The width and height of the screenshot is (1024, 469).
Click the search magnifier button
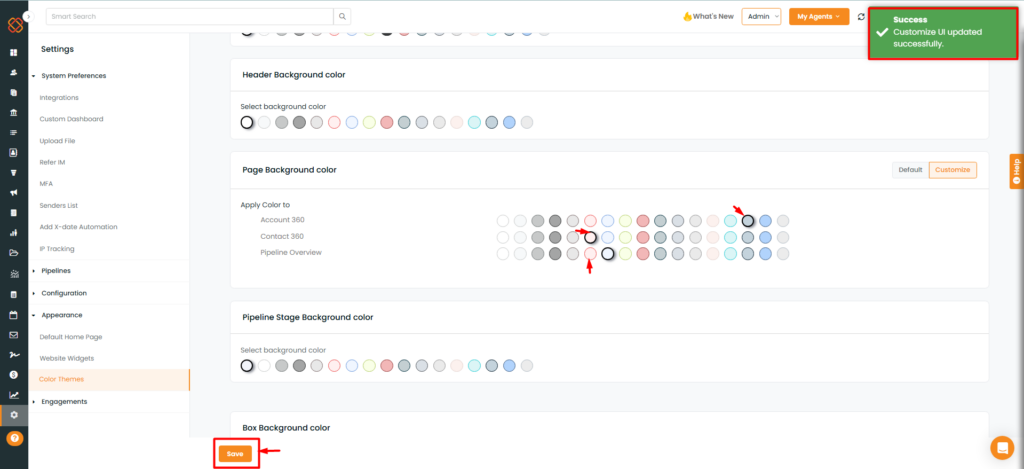click(342, 16)
